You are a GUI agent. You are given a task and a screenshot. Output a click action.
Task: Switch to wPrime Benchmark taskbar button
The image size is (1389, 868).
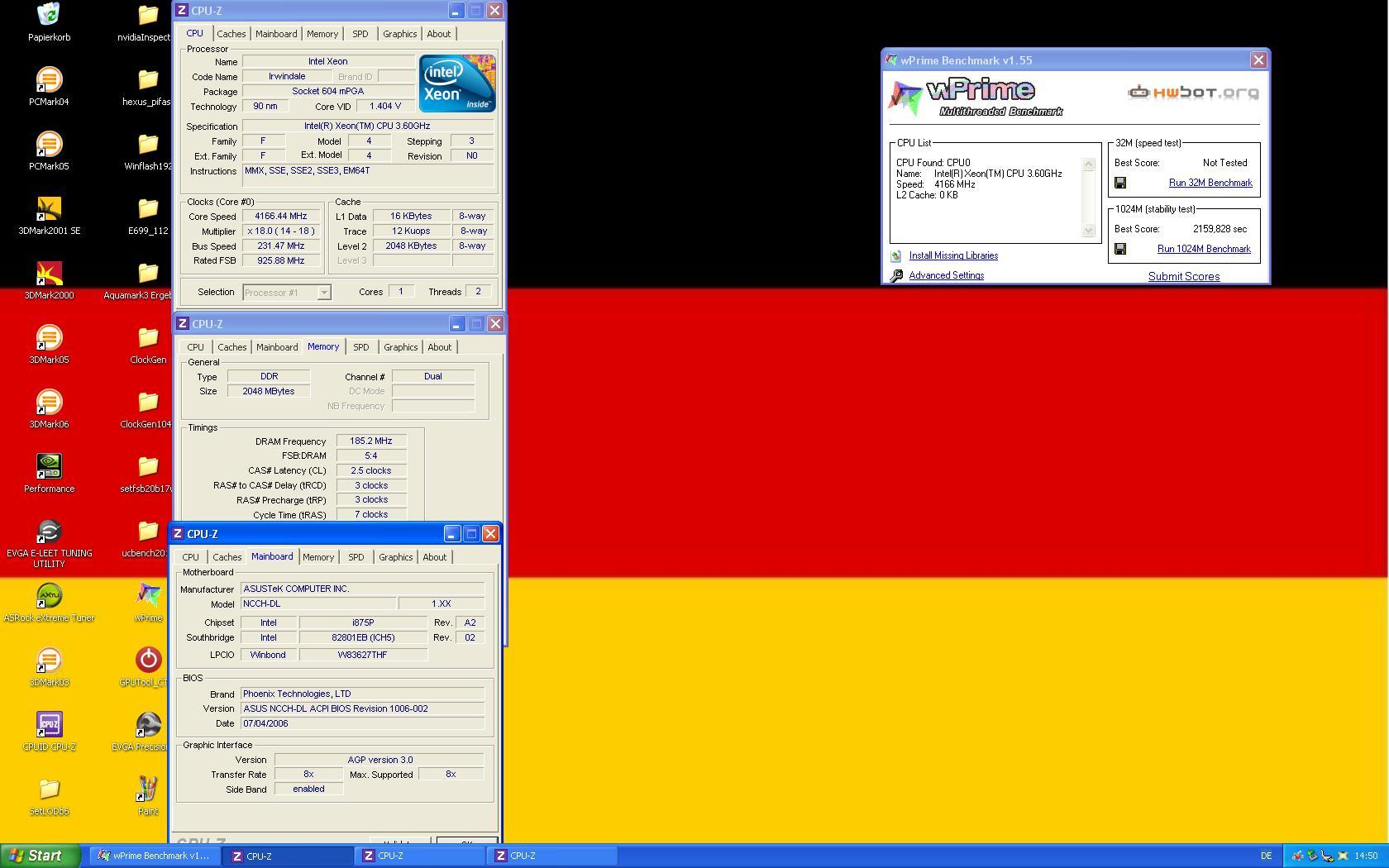pyautogui.click(x=154, y=856)
